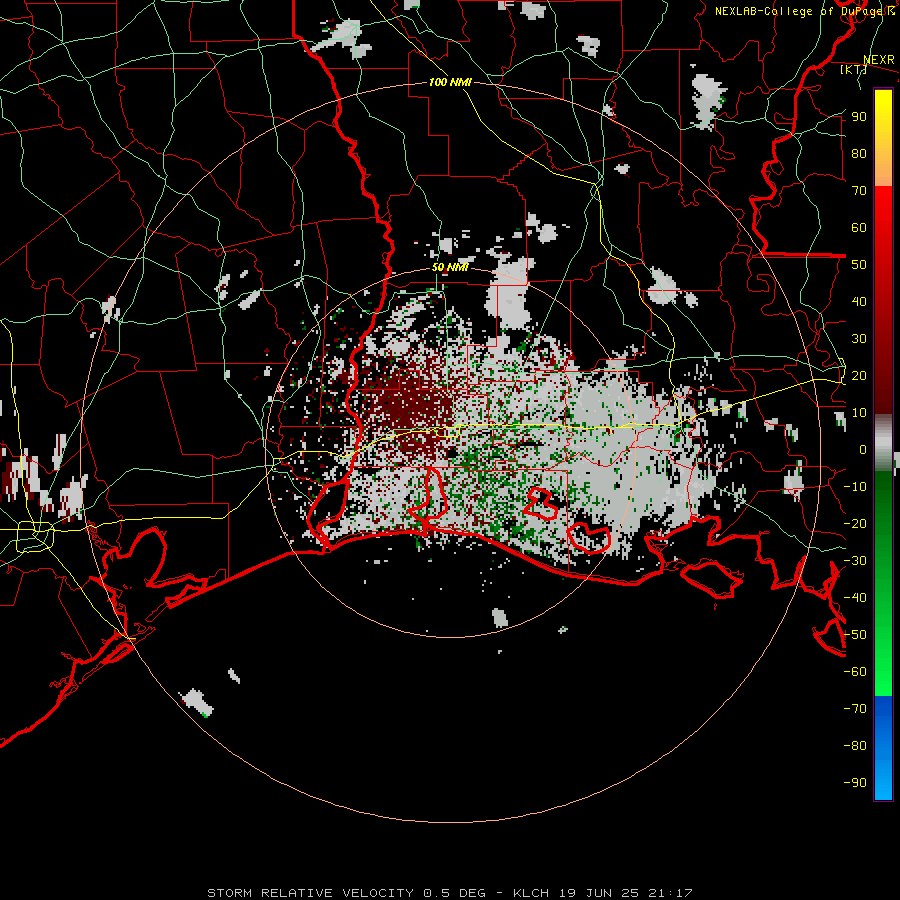
Task: Select the 20 value on velocity scale
Action: (859, 375)
